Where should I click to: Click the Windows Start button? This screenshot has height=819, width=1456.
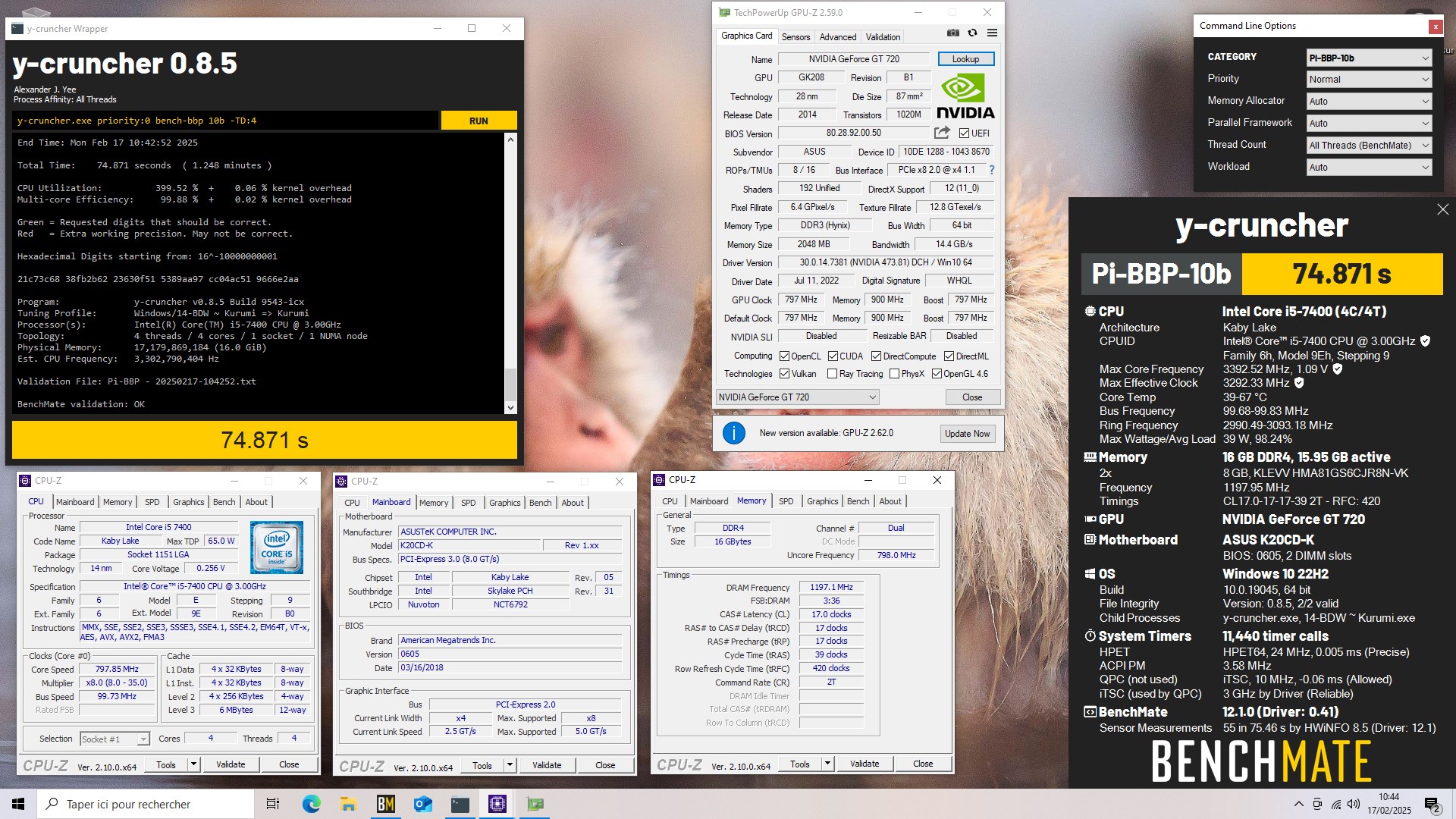click(18, 804)
